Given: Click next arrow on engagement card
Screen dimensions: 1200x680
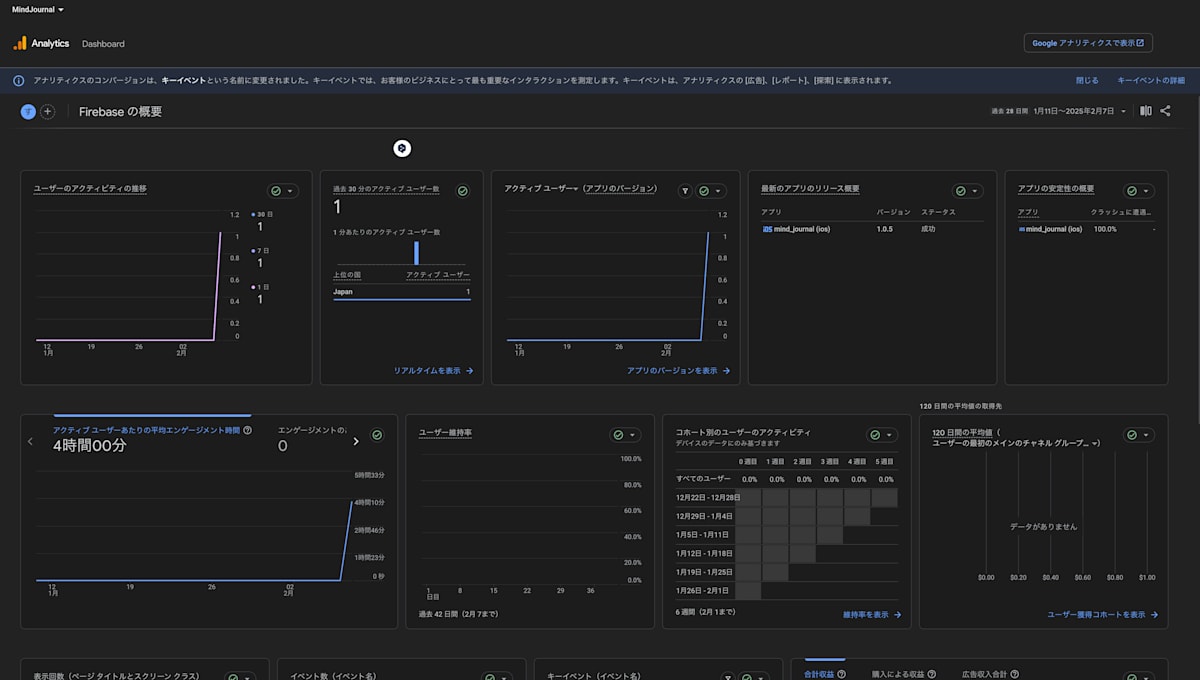Looking at the screenshot, I should 355,441.
